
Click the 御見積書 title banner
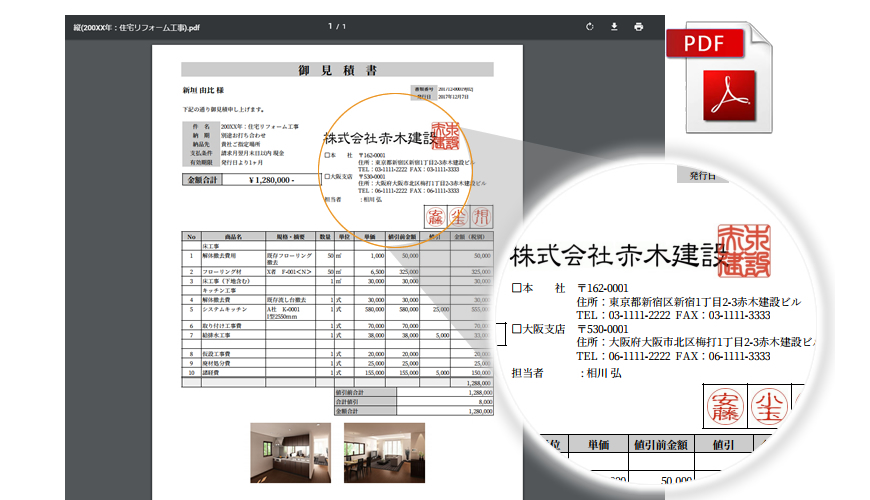click(337, 70)
